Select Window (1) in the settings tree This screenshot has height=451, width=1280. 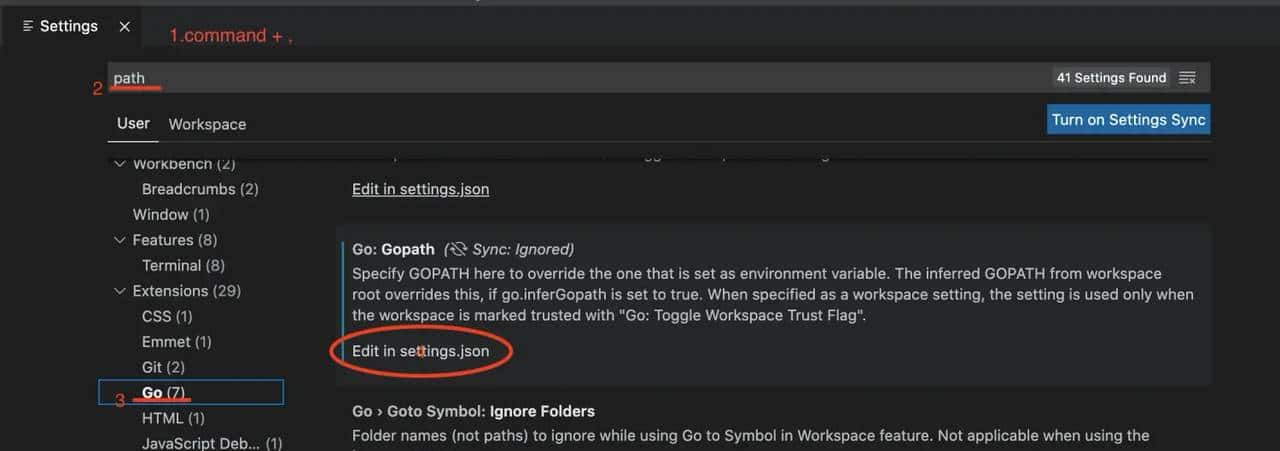click(171, 214)
